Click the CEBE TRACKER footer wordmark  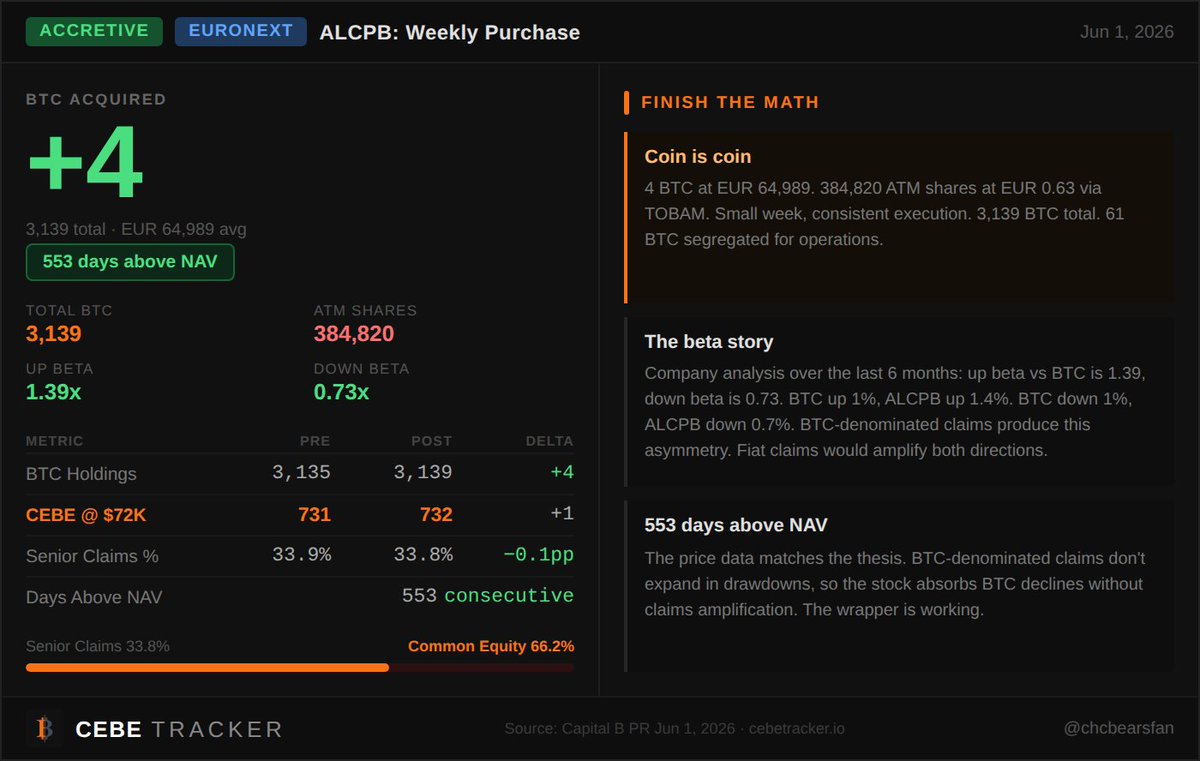click(180, 730)
